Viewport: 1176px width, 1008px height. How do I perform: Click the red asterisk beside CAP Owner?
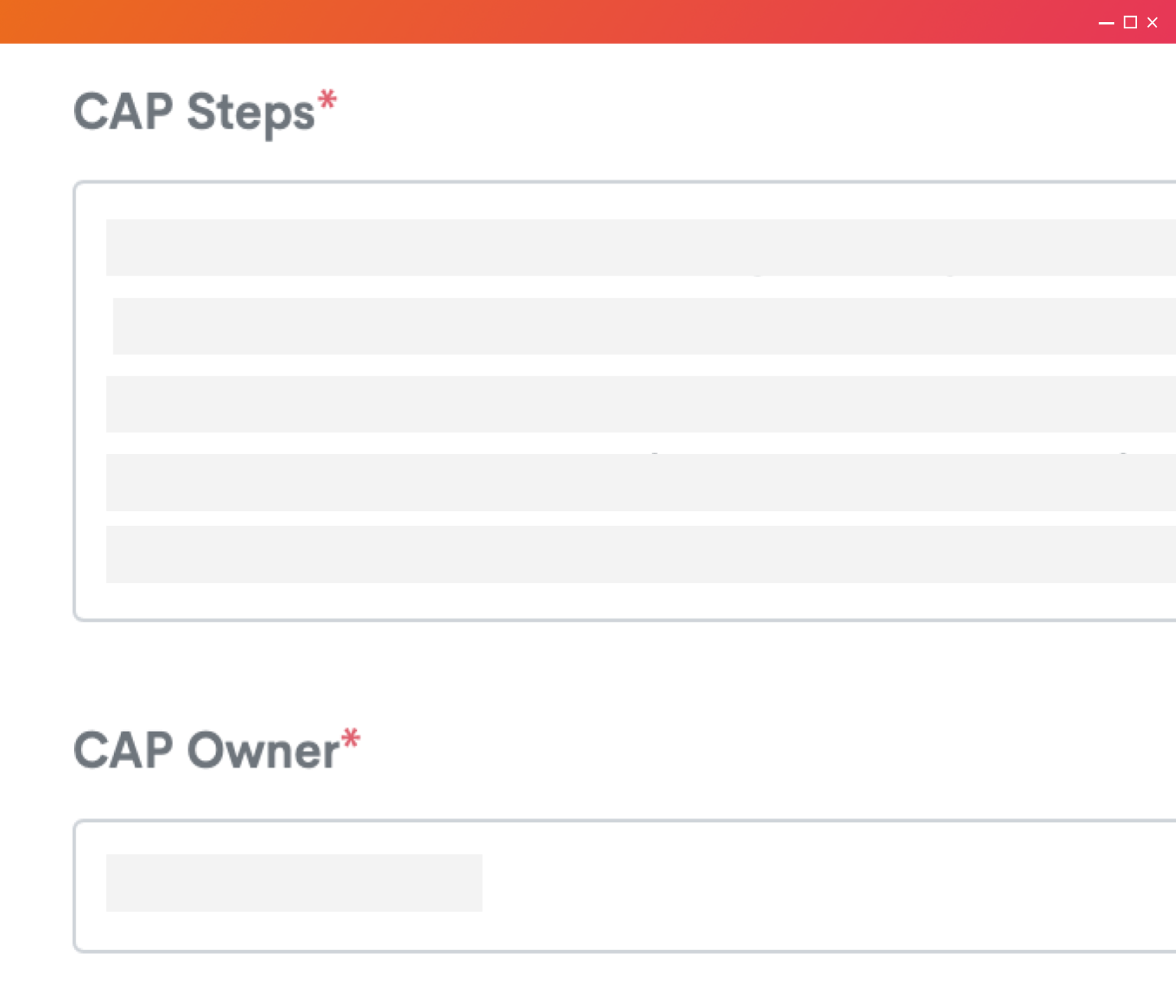coord(351,739)
